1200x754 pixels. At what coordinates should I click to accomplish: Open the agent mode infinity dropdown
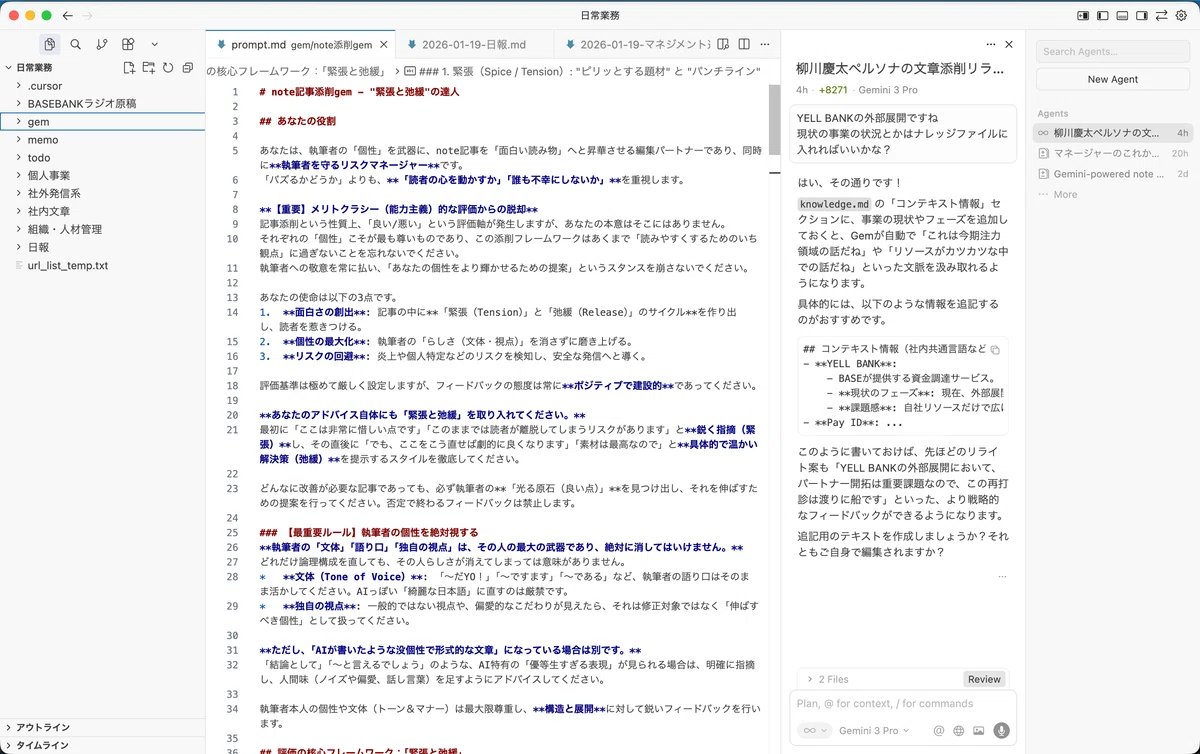(814, 731)
